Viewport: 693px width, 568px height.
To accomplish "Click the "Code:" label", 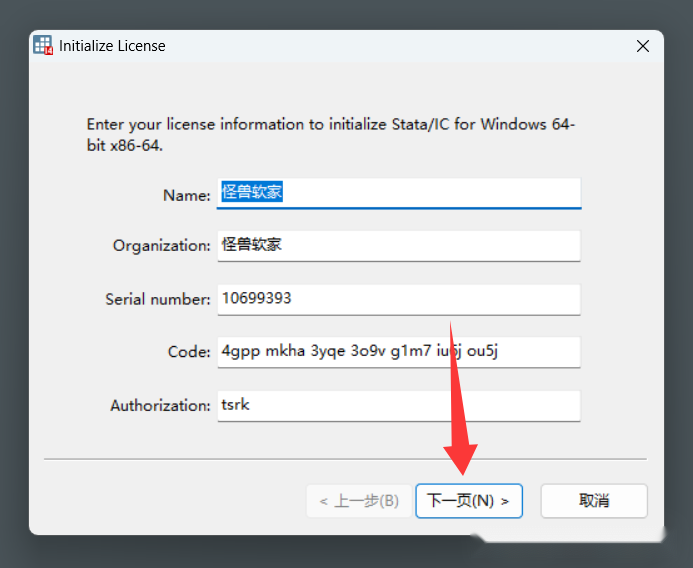I will click(189, 352).
